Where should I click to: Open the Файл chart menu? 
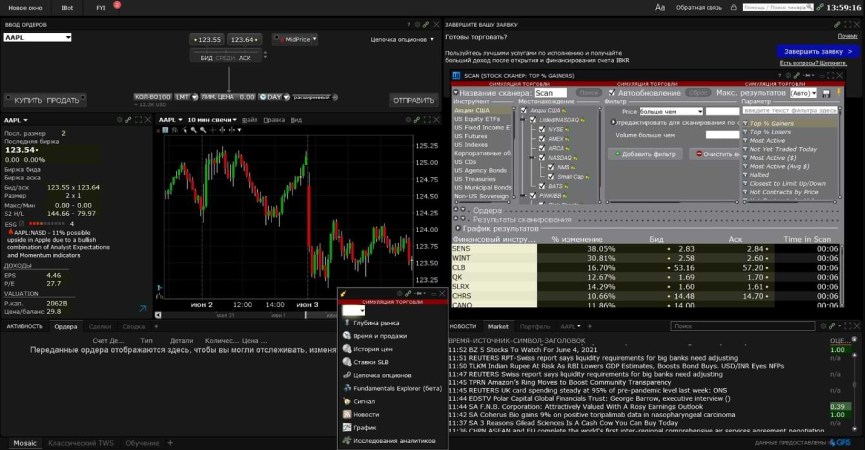coord(249,120)
